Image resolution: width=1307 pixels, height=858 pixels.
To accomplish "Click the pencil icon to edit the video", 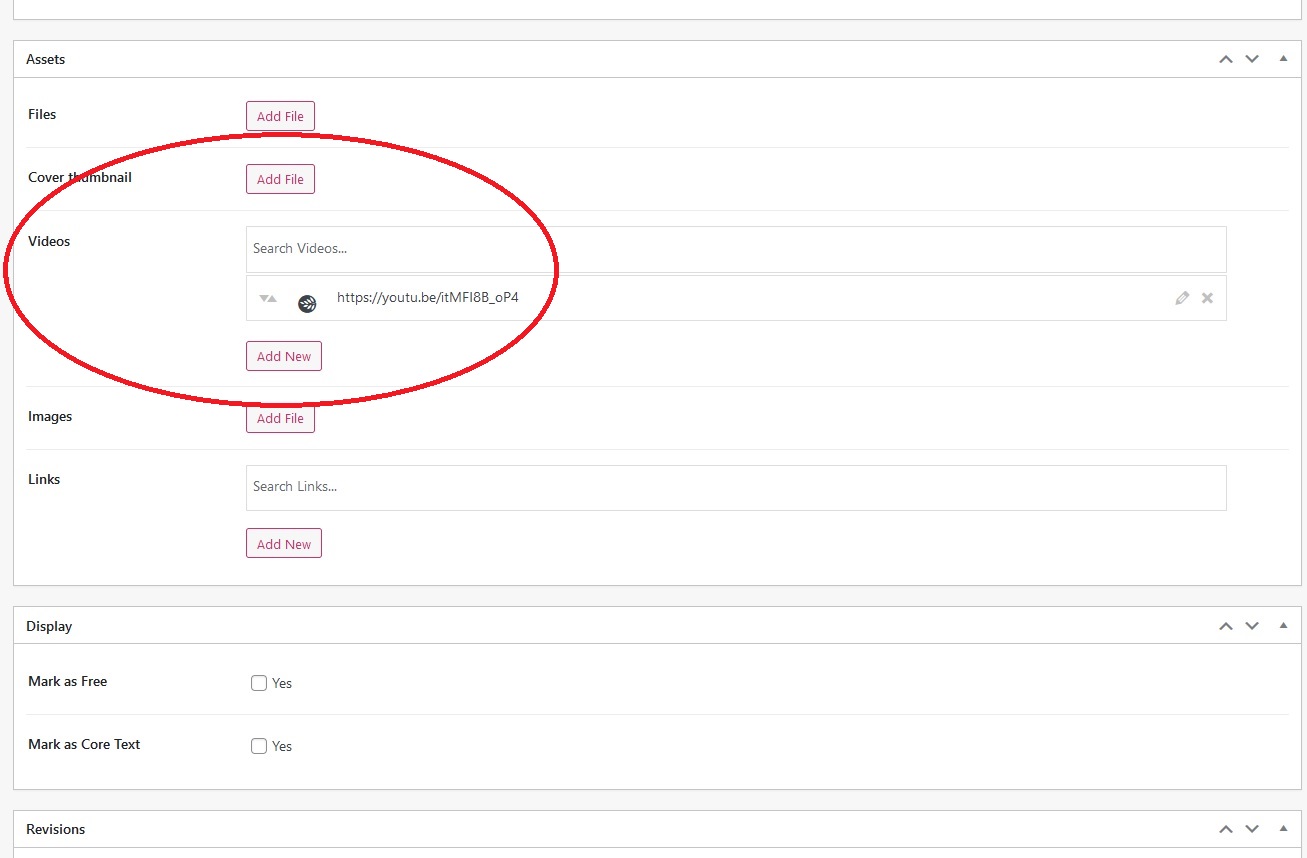I will 1182,297.
